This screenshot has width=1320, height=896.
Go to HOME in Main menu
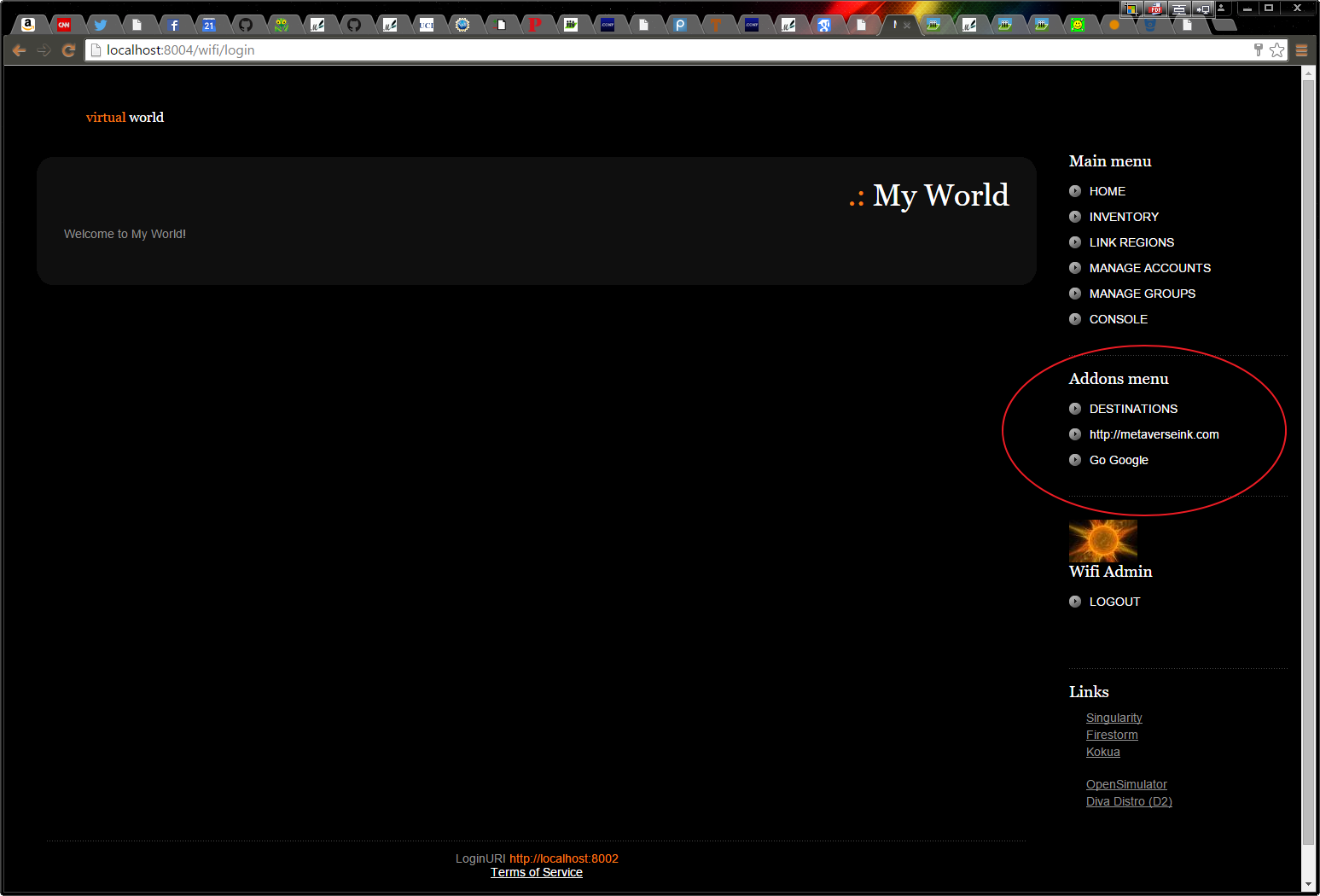(x=1108, y=191)
